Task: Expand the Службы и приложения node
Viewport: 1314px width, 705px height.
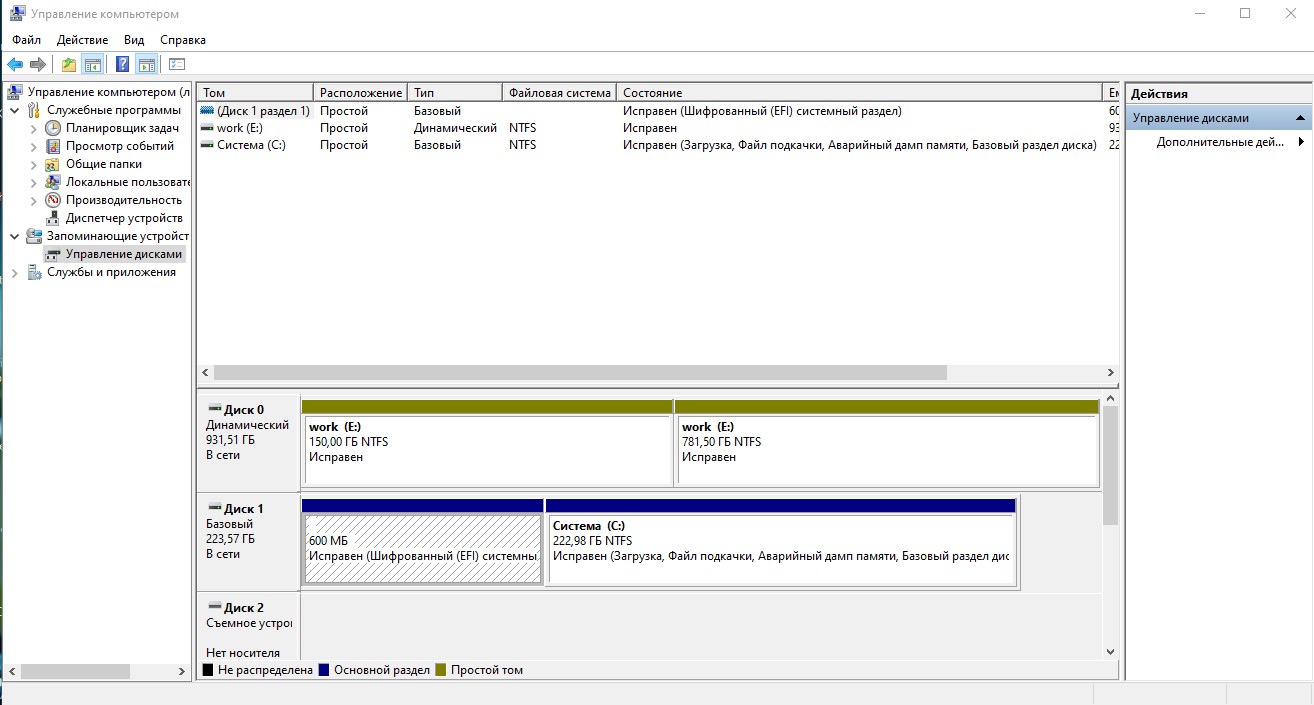Action: click(x=15, y=272)
